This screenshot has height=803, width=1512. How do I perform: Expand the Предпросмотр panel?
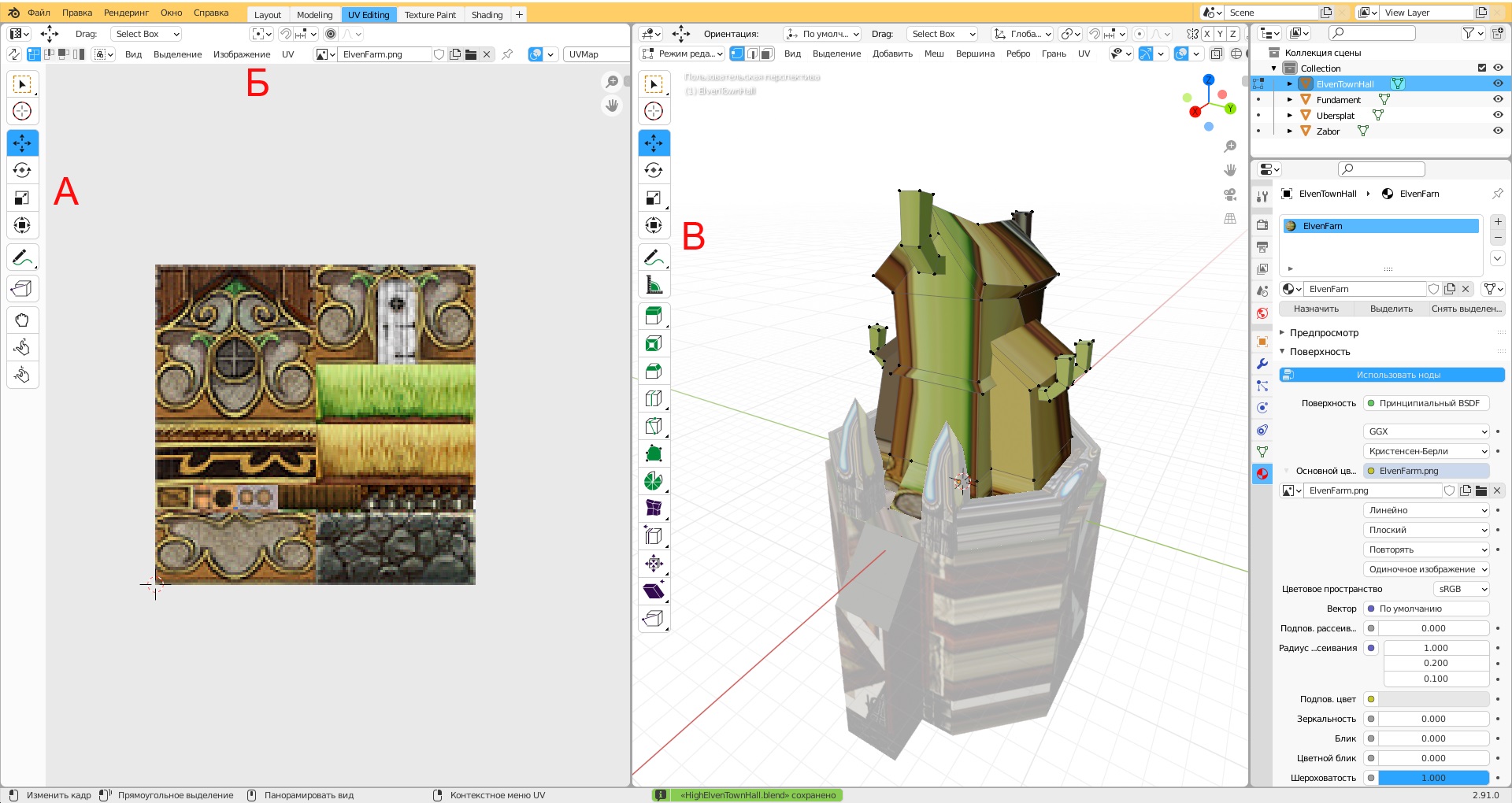(1324, 333)
